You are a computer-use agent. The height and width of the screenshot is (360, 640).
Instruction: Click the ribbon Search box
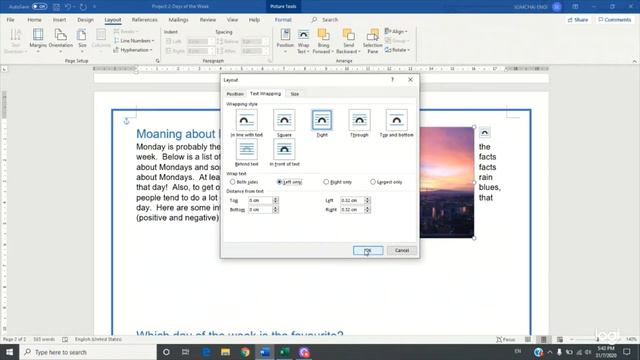point(325,20)
